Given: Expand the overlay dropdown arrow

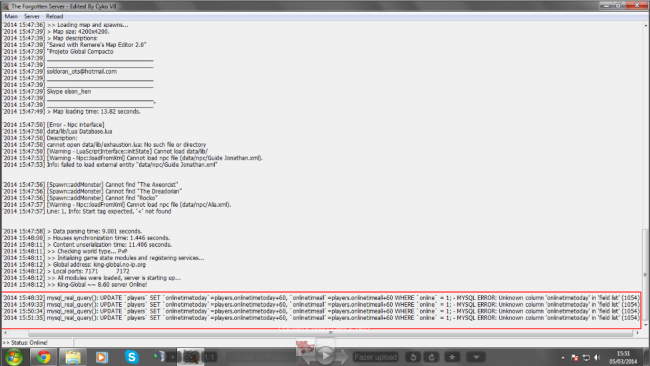Looking at the screenshot, I should (476, 357).
